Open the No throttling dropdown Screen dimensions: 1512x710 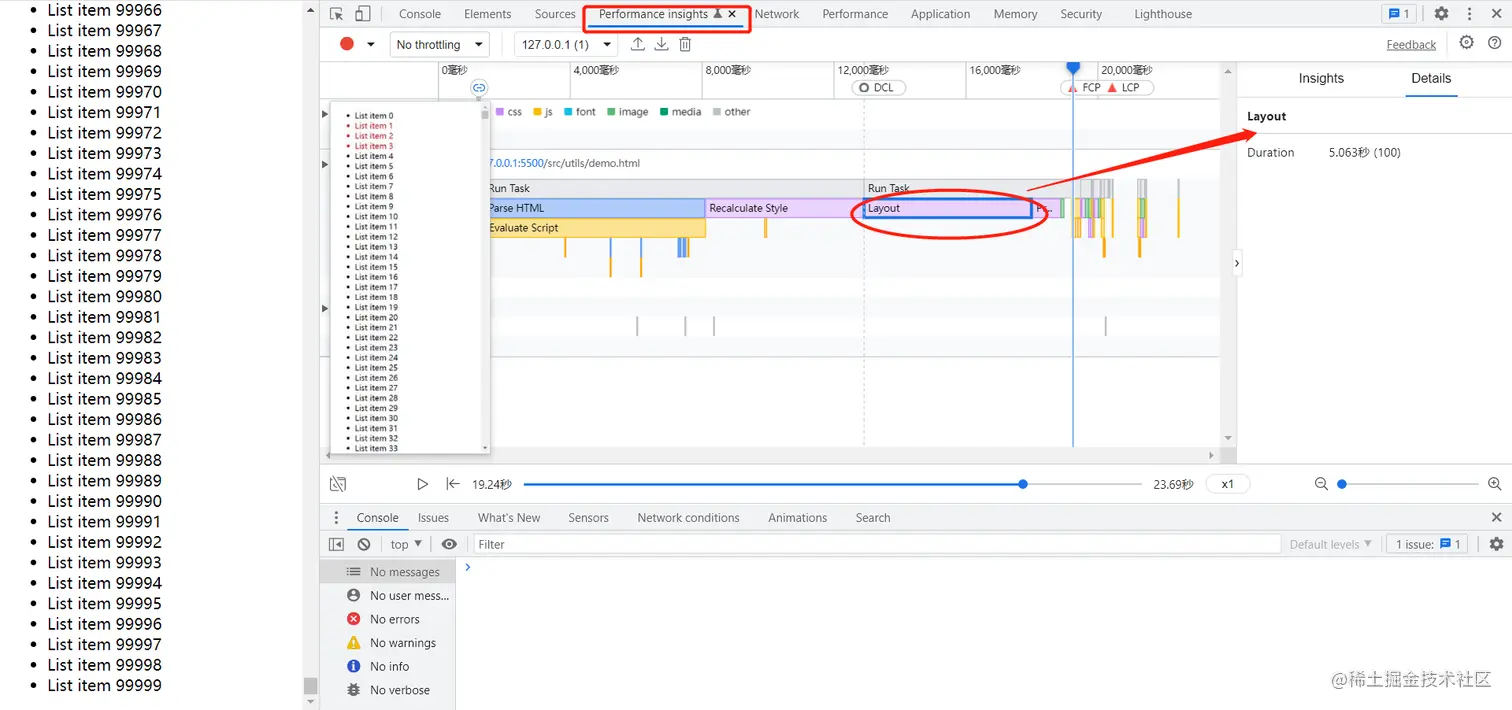click(x=438, y=44)
